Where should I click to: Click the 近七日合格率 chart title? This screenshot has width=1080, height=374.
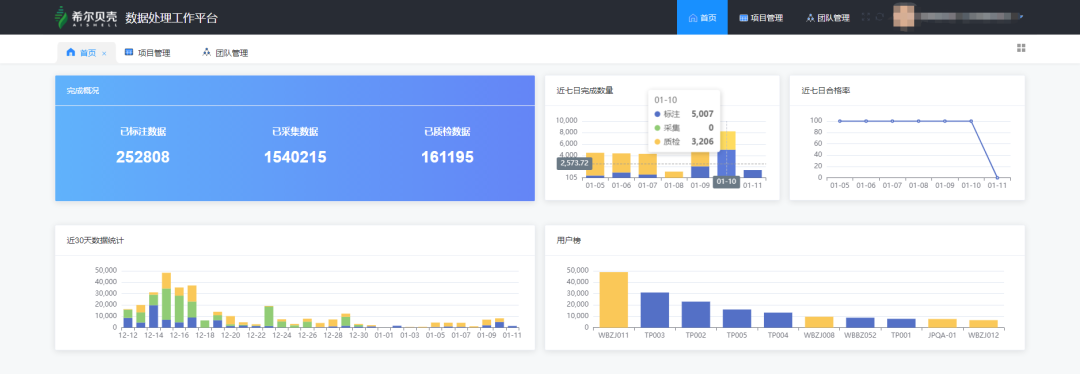pos(826,90)
